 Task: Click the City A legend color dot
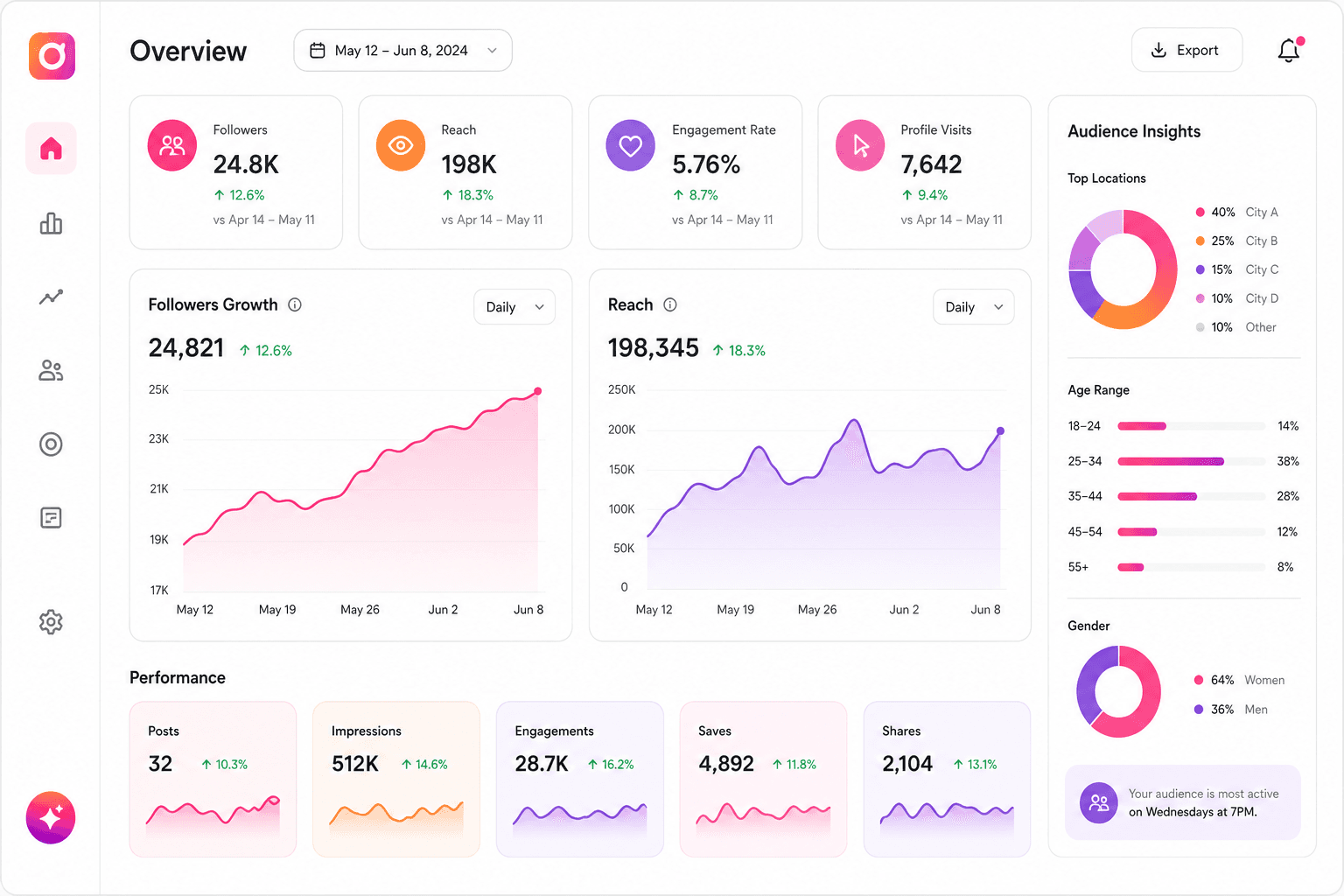coord(1200,213)
